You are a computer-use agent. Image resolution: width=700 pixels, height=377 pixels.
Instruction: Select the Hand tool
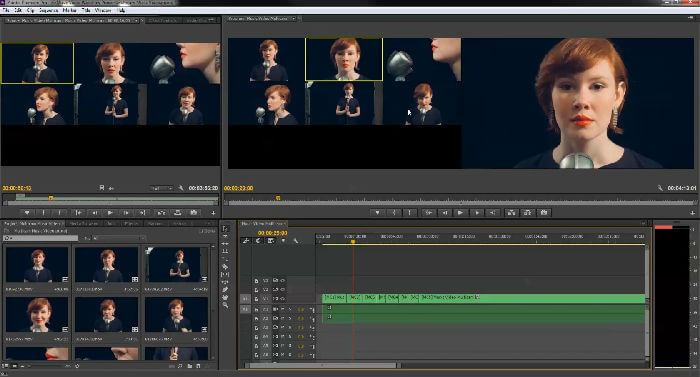point(225,297)
